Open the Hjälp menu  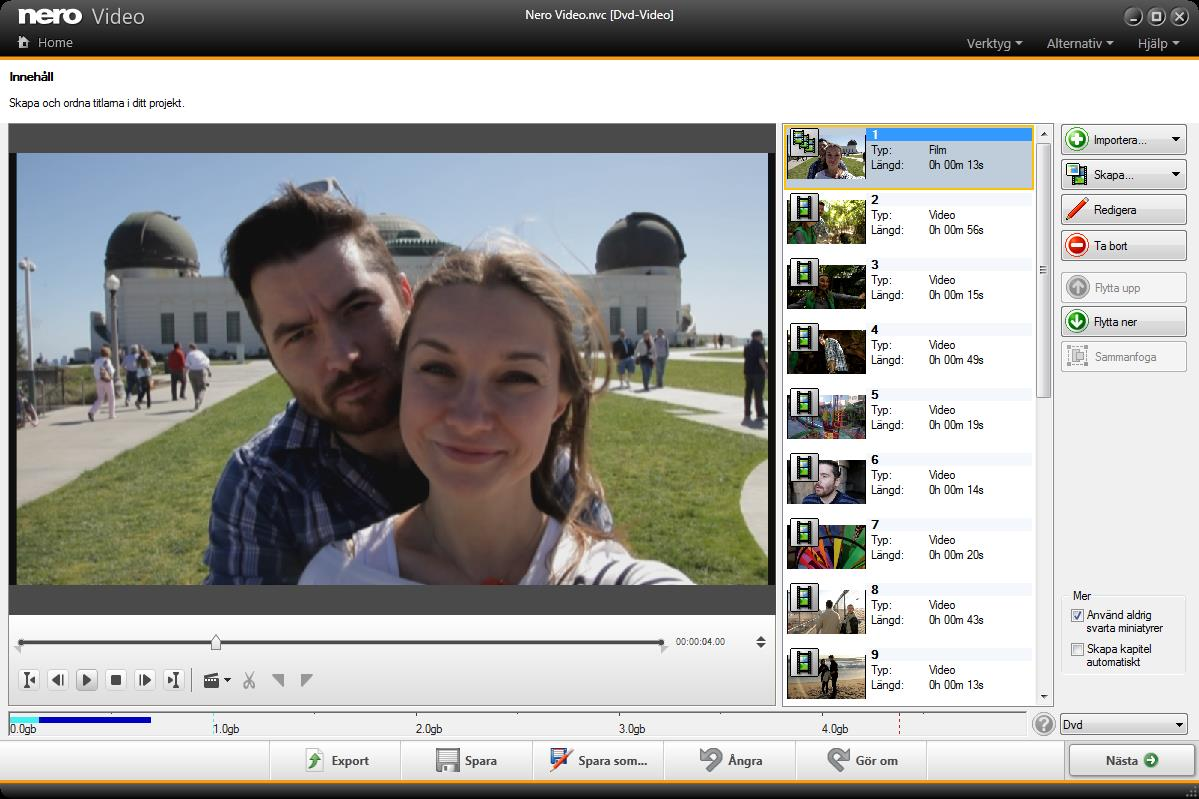click(x=1158, y=44)
